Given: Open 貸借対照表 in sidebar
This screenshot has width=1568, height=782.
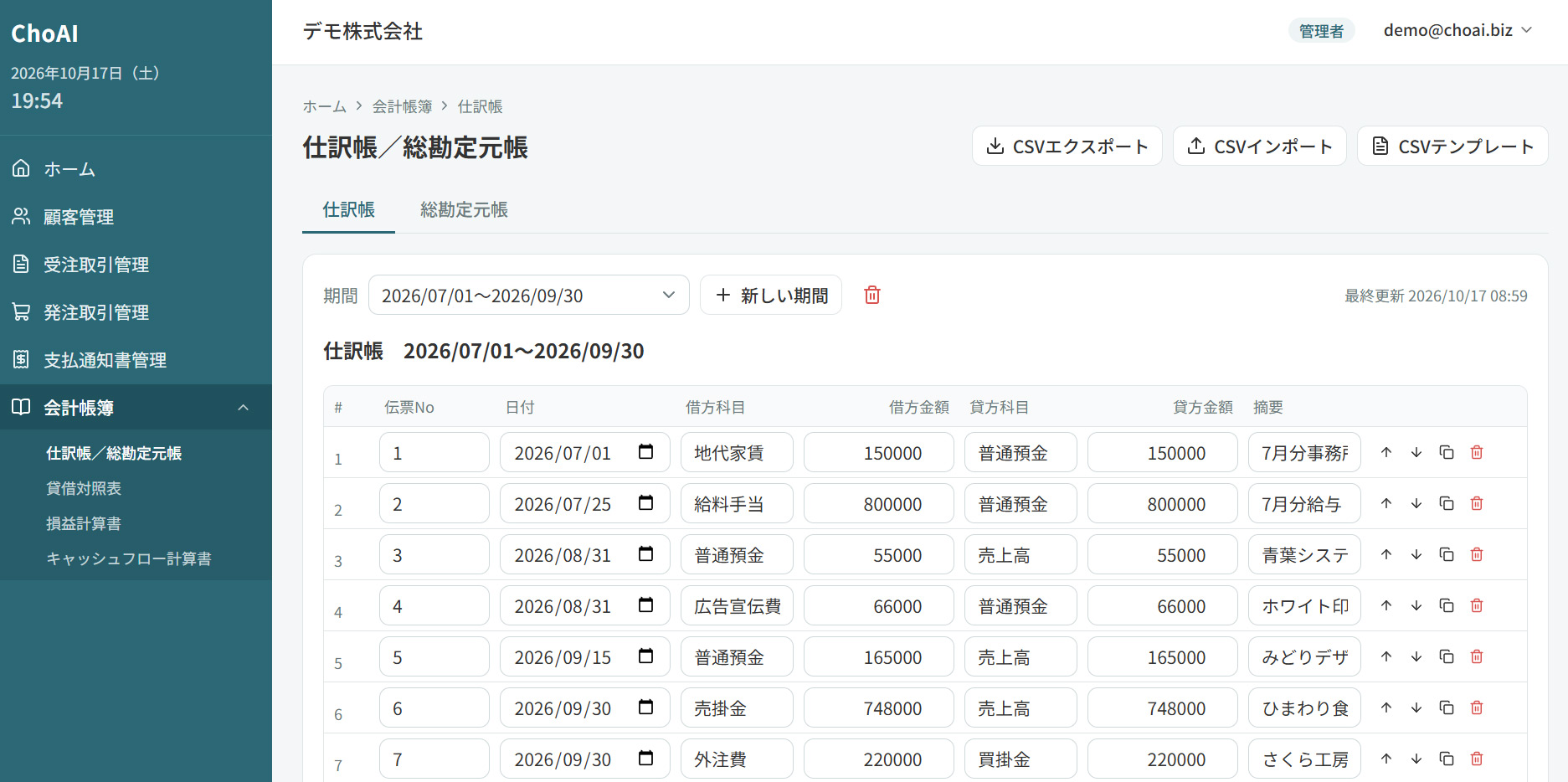Looking at the screenshot, I should click(x=84, y=488).
